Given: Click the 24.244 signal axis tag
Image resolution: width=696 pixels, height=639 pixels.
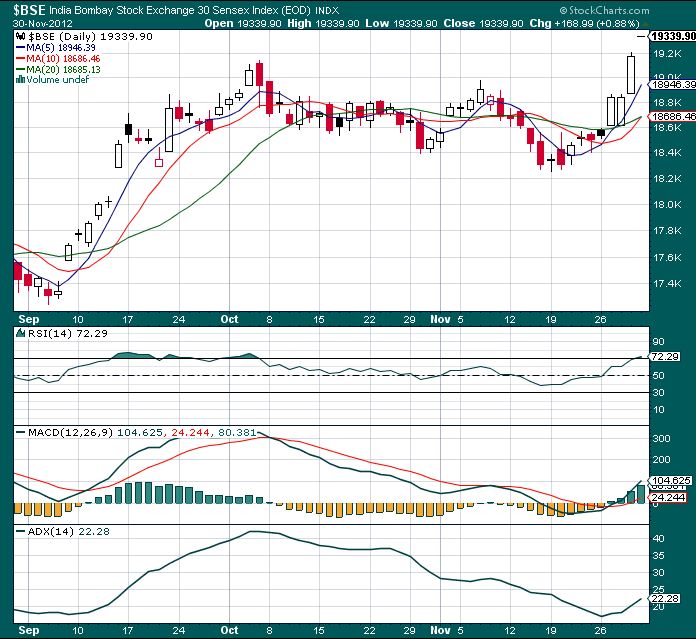Looking at the screenshot, I should (x=668, y=497).
